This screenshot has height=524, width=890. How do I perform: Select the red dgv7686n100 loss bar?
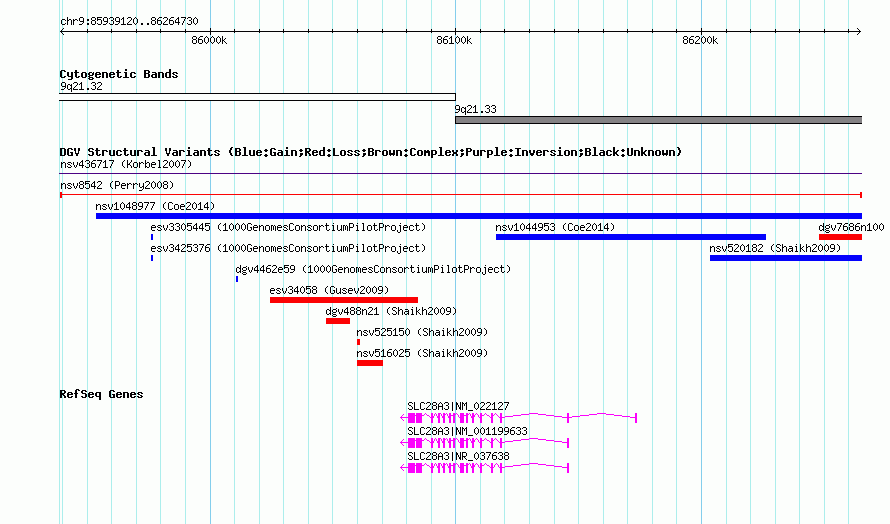840,237
